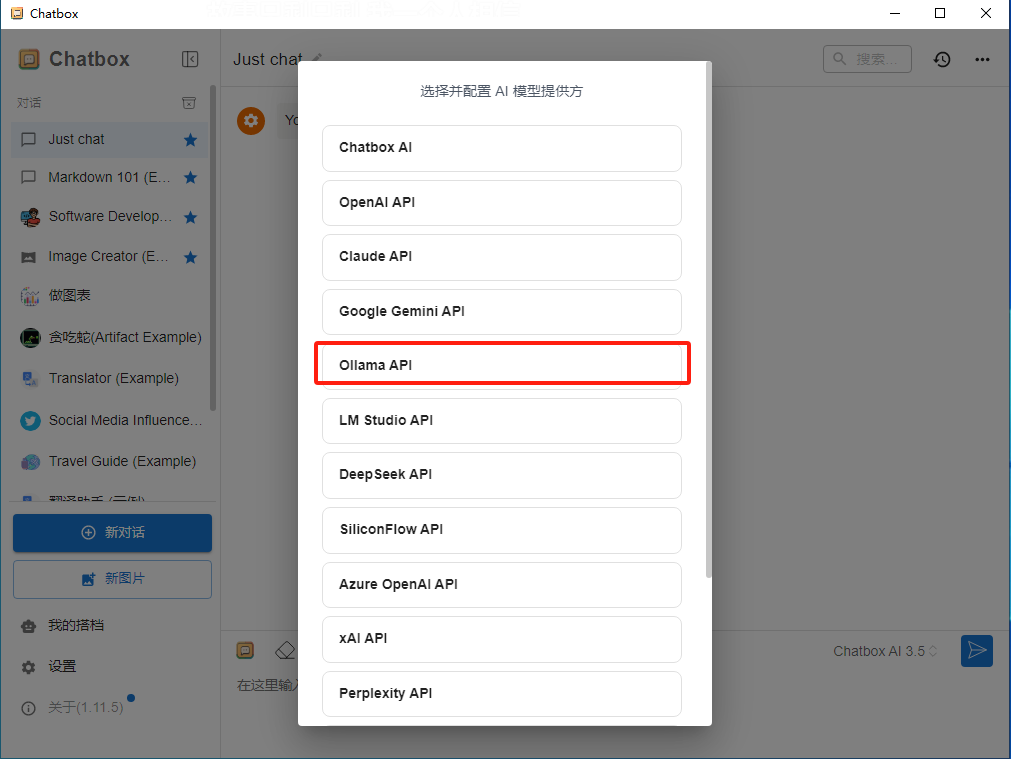Unstar the Just chat conversation
The height and width of the screenshot is (759, 1011).
point(190,140)
